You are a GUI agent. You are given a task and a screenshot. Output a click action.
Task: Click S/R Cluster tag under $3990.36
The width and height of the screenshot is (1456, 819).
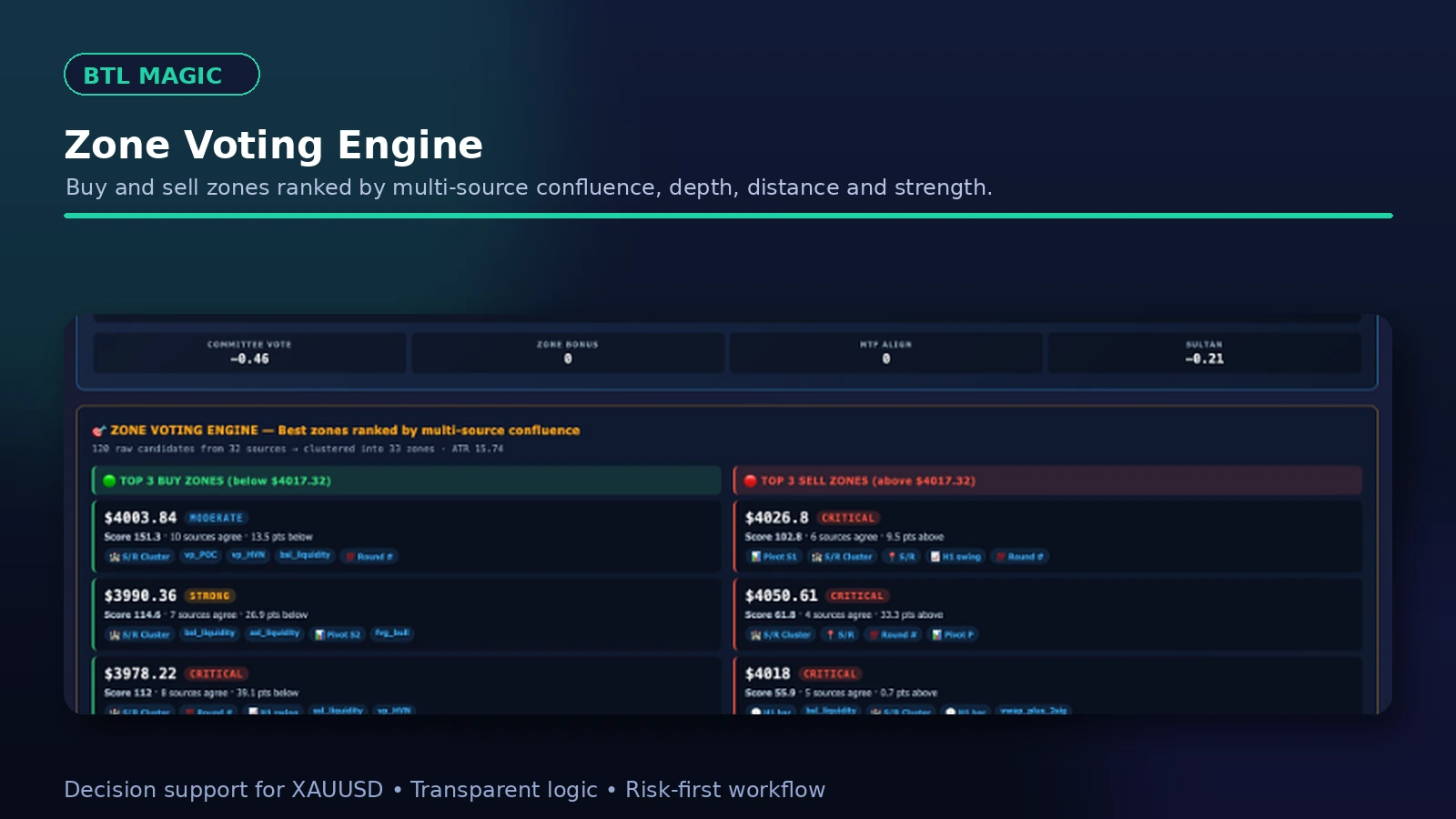click(x=139, y=634)
